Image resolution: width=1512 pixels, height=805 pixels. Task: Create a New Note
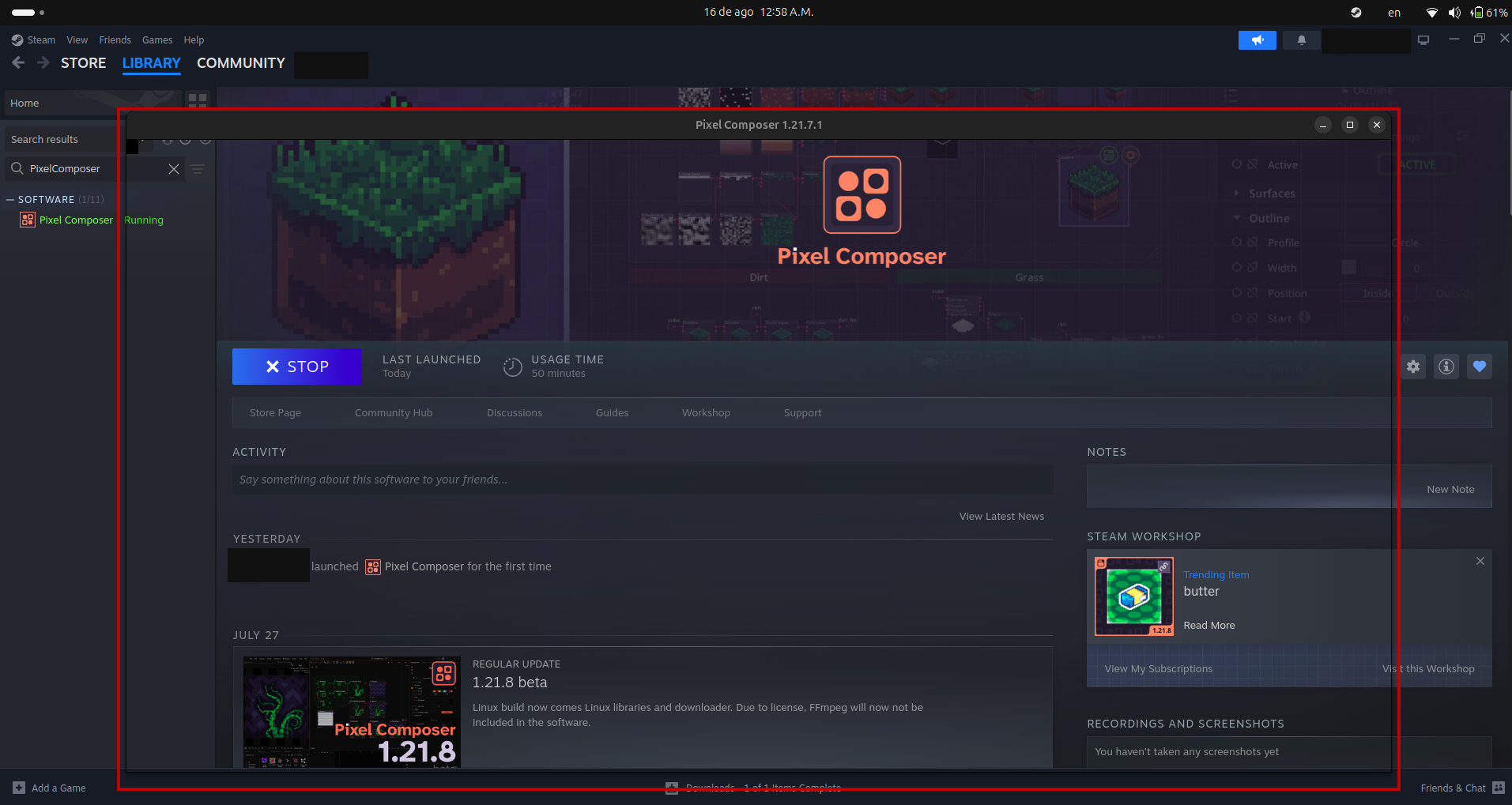(1450, 490)
